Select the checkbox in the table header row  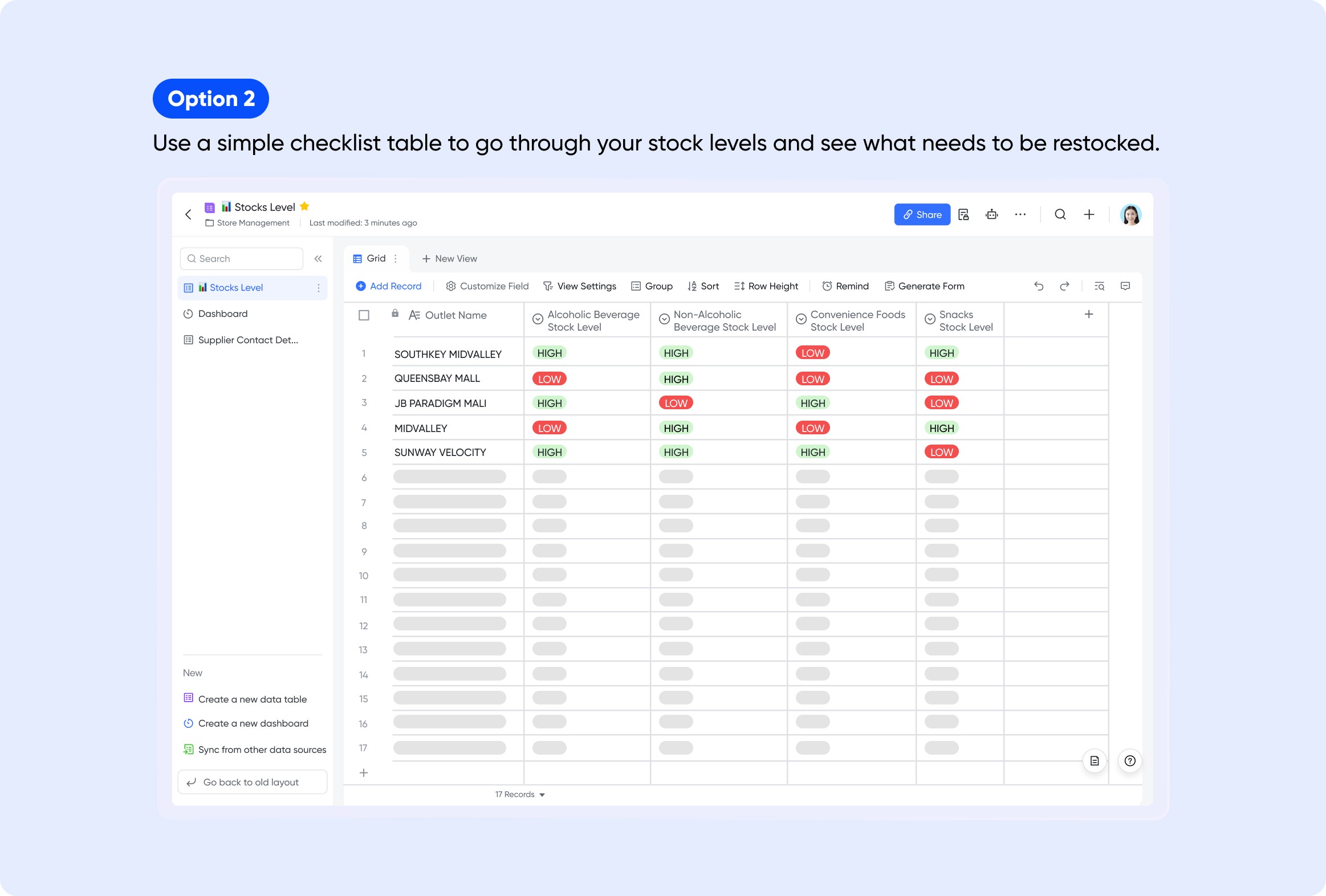(364, 315)
